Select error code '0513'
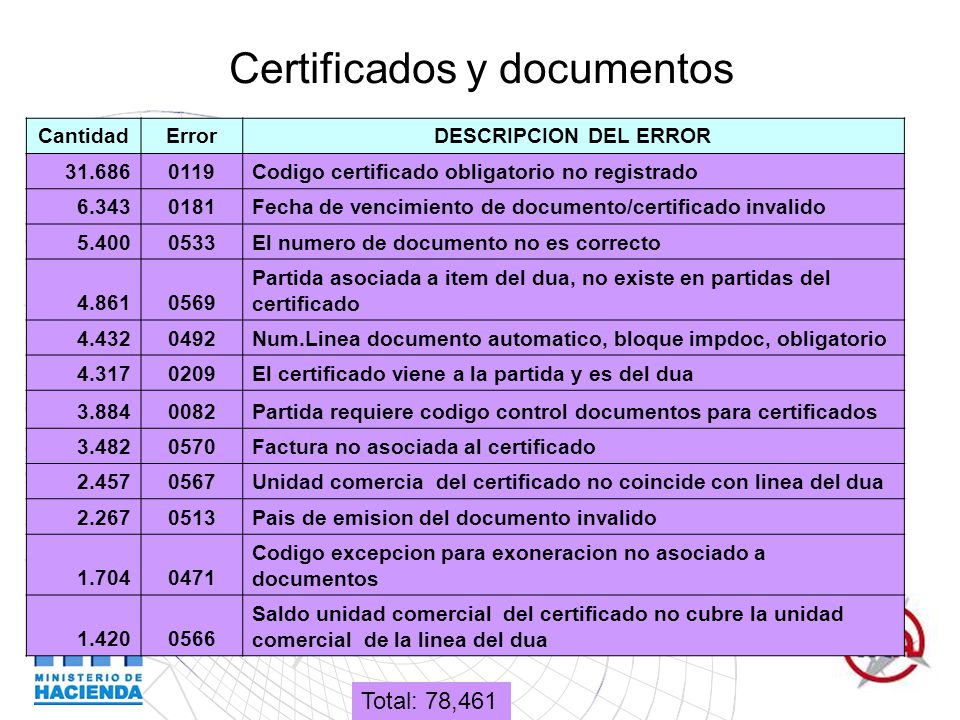 coord(192,519)
